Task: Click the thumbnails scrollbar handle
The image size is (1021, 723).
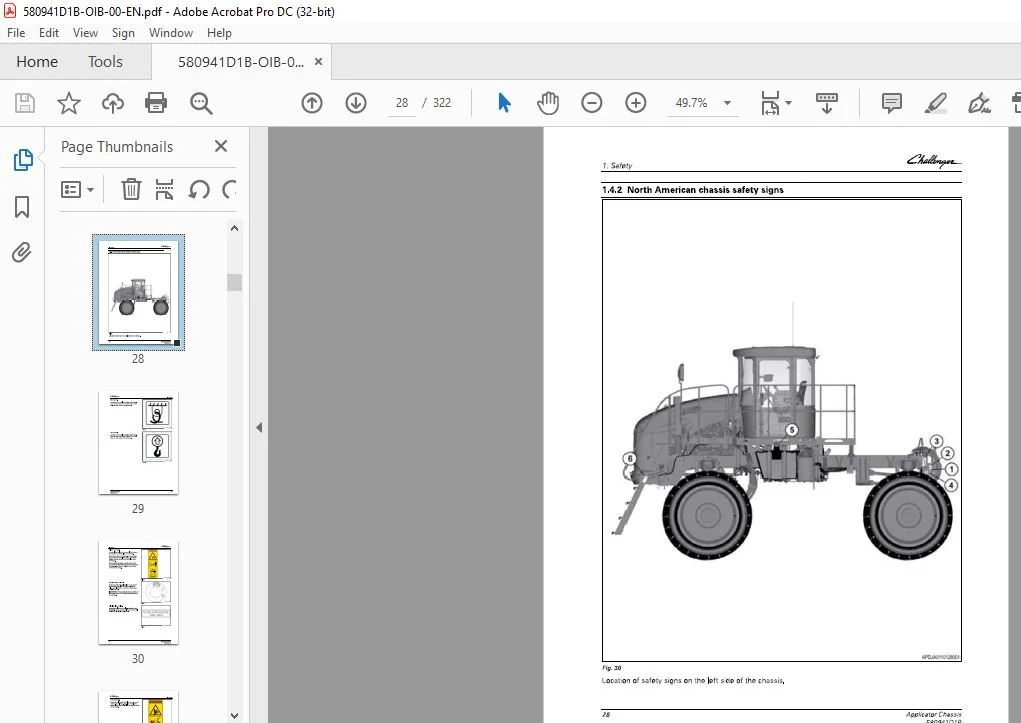Action: 234,282
